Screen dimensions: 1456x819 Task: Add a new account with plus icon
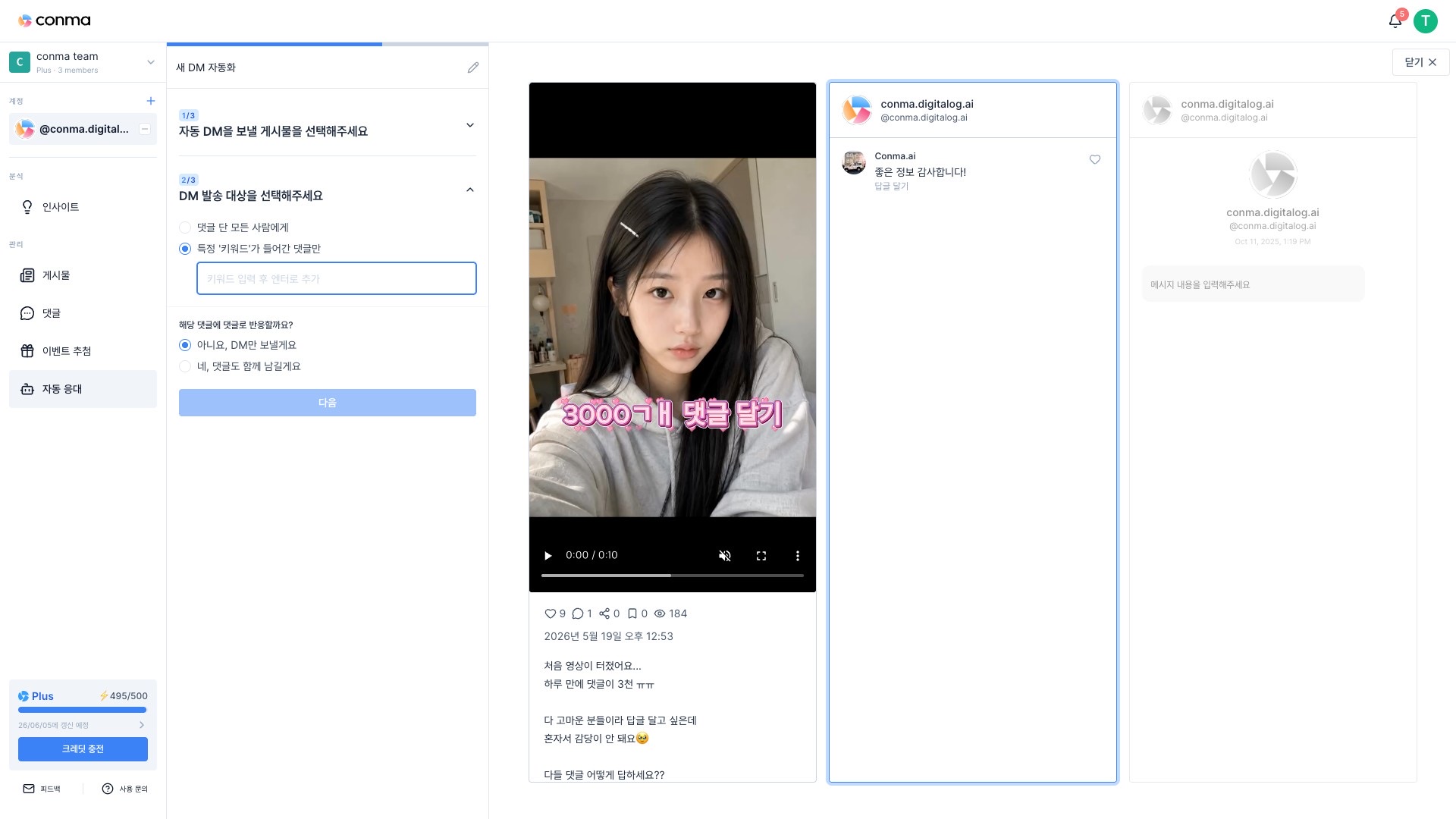(x=150, y=101)
